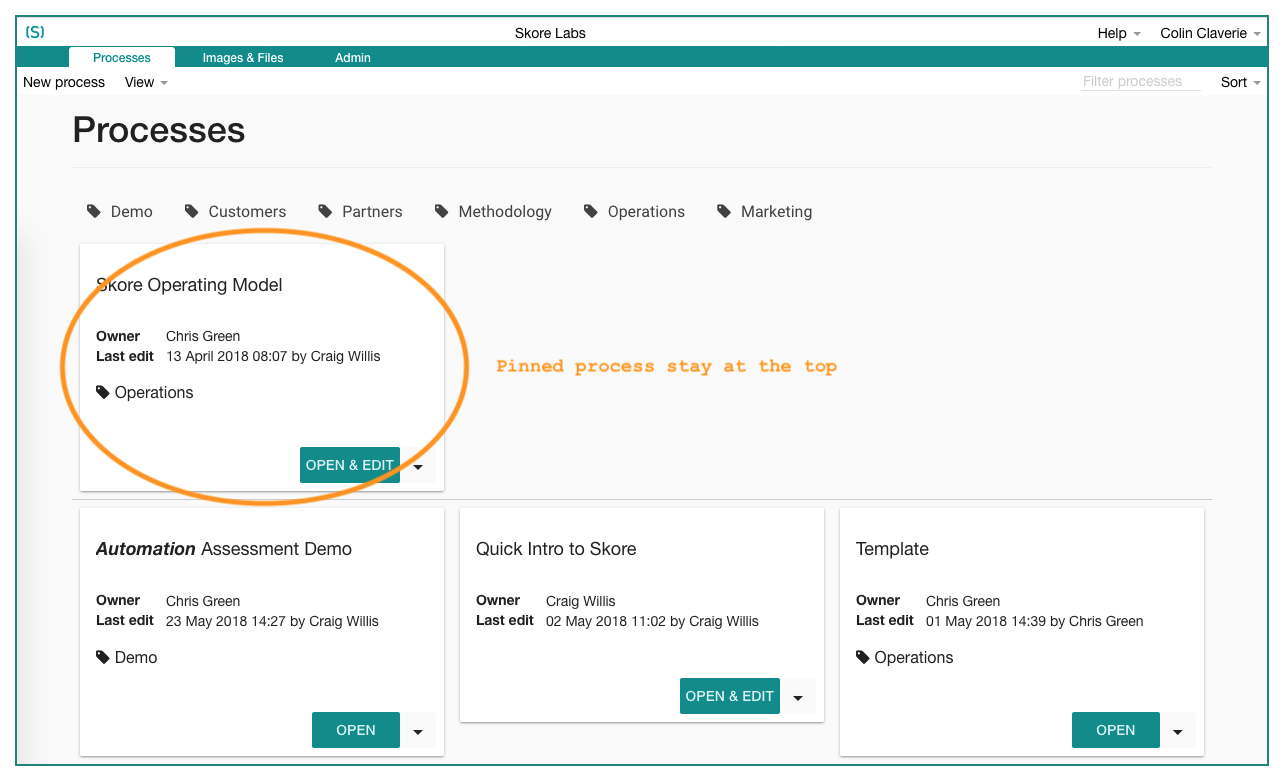Filter processes by the Partners tag label
Viewport: 1284px width, 781px height.
point(372,212)
